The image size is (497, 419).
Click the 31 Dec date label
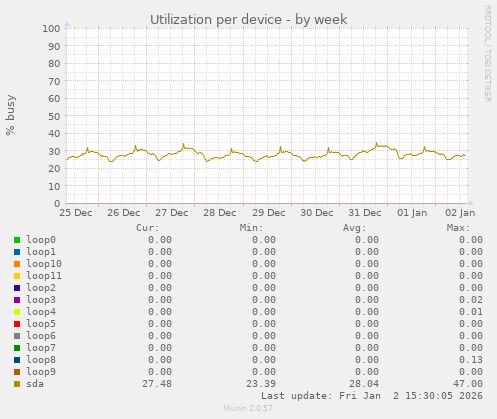click(365, 213)
